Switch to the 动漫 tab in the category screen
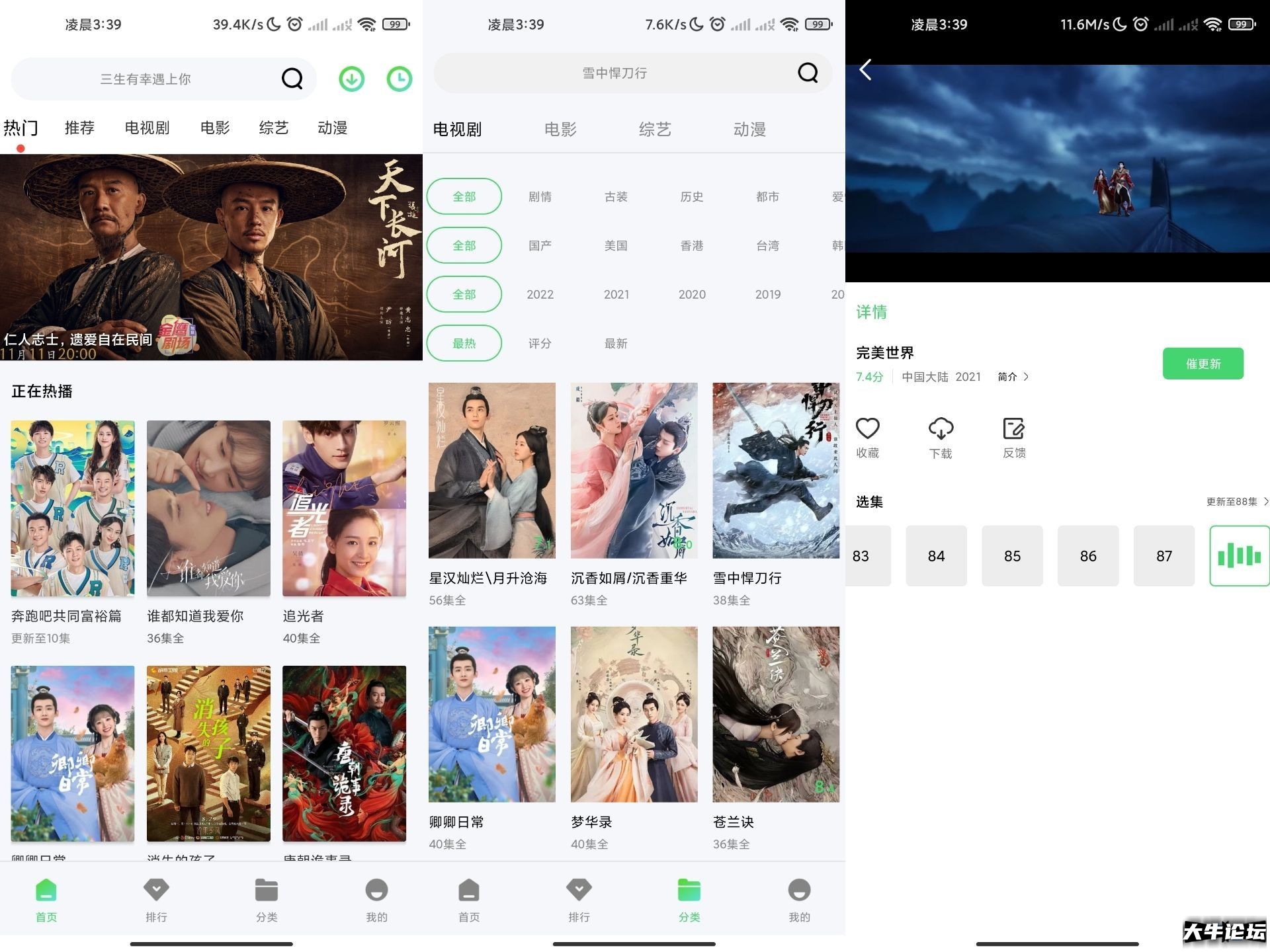 (x=749, y=130)
